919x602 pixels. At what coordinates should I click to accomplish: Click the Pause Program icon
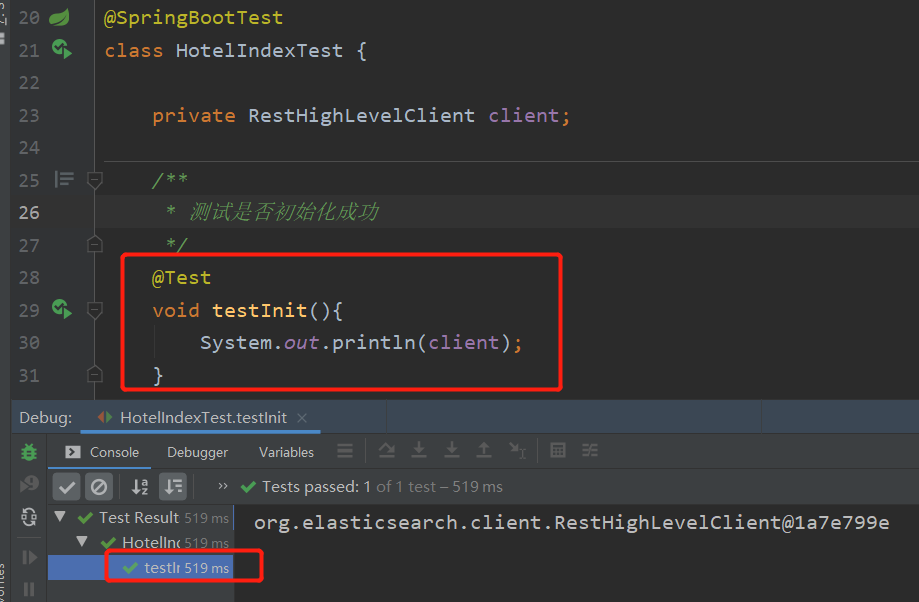click(29, 588)
